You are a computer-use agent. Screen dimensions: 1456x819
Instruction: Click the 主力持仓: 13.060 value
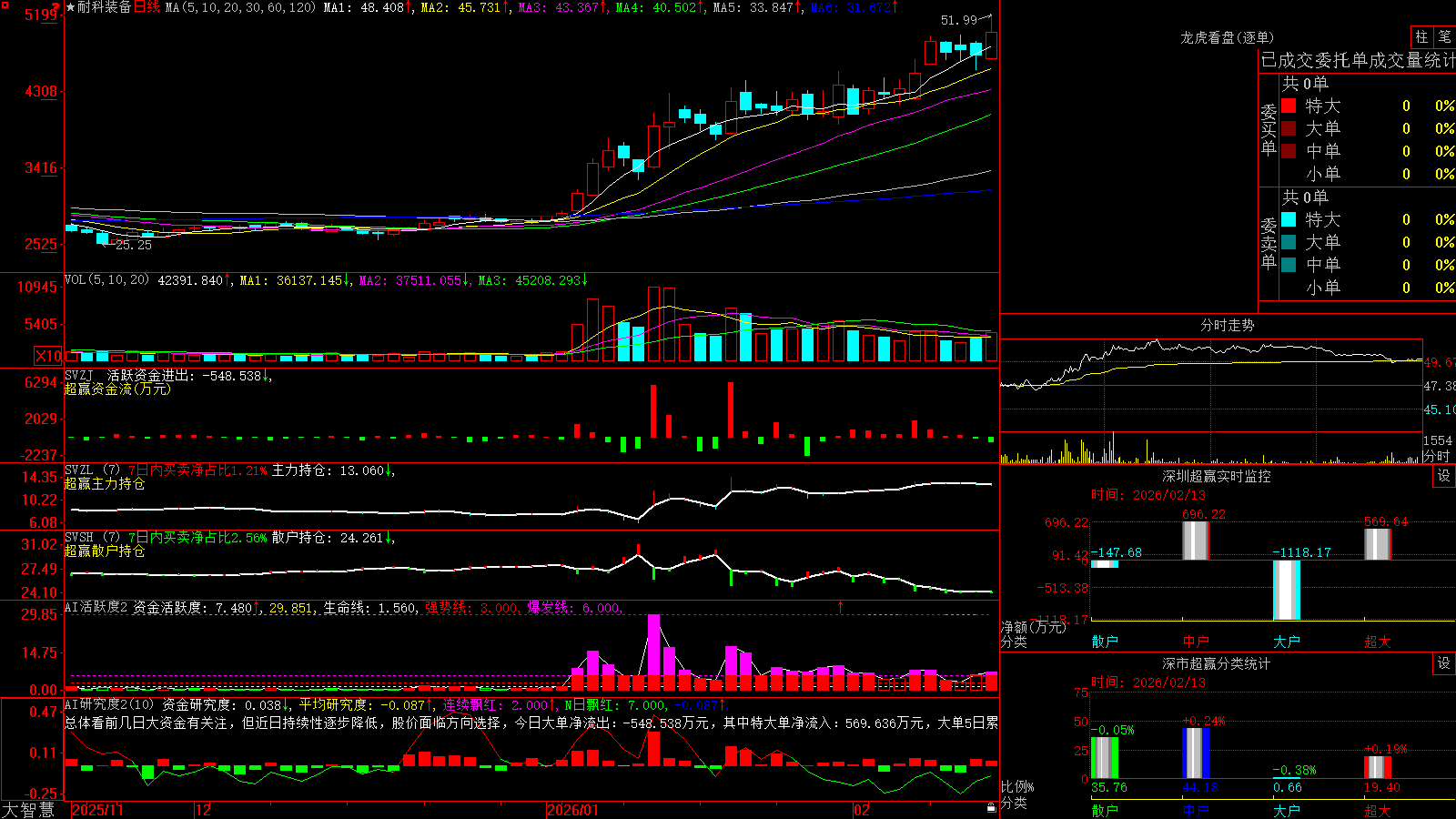pos(329,470)
